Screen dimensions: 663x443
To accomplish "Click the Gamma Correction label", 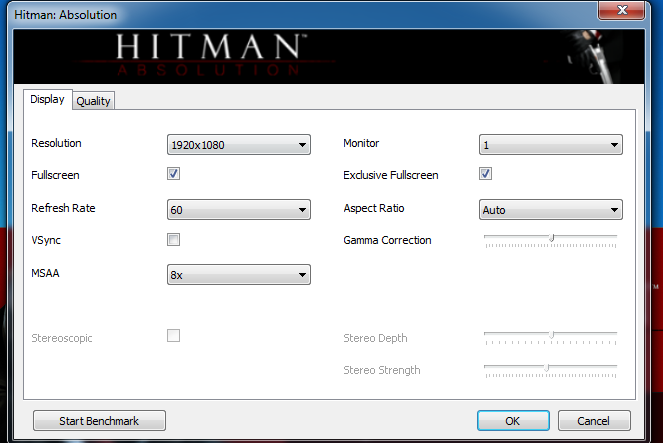I will pos(387,240).
